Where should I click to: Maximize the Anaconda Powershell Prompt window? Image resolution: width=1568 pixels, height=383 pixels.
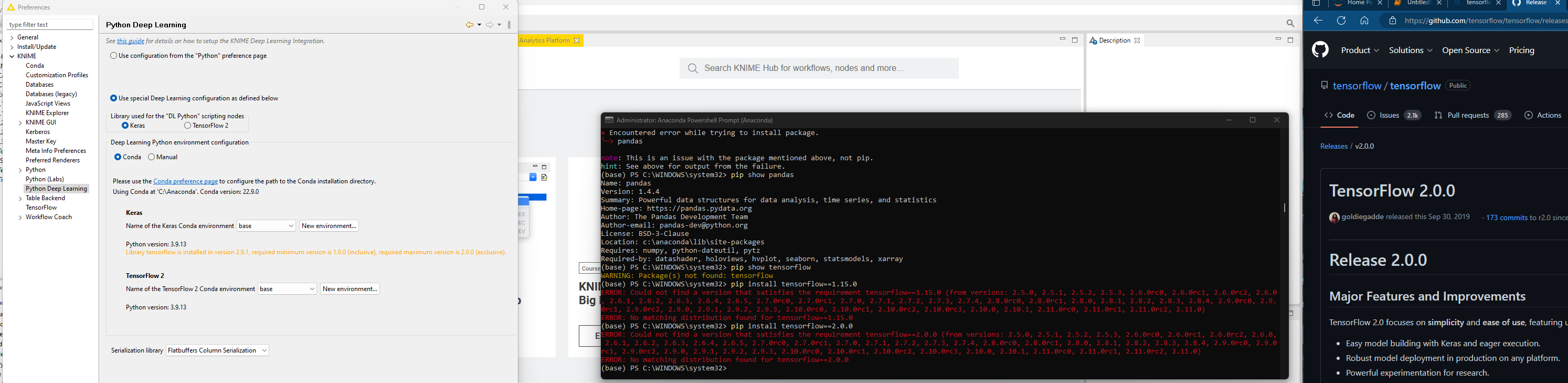tap(1252, 120)
